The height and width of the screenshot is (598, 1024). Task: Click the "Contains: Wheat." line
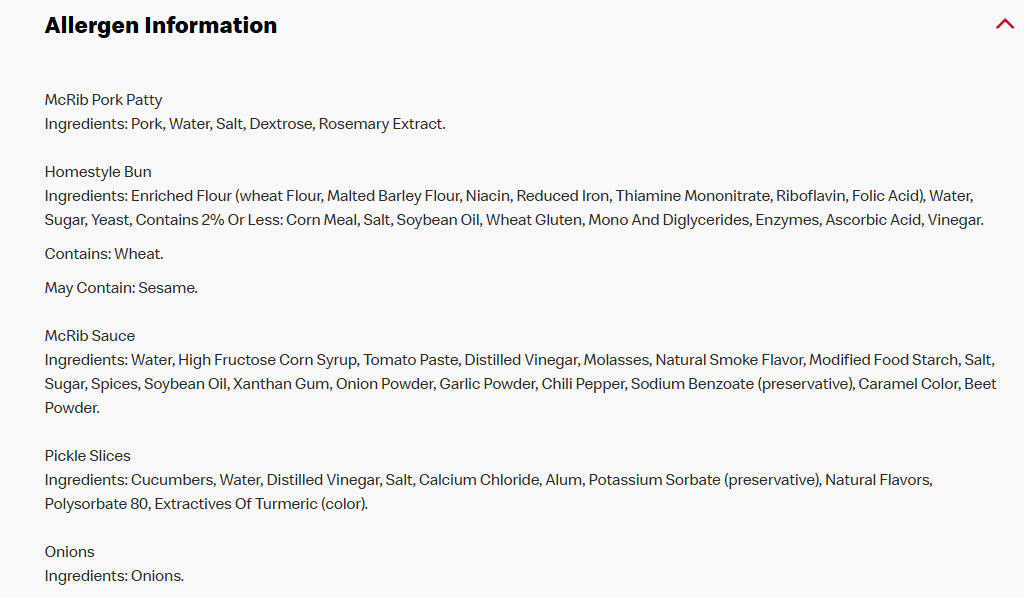104,254
